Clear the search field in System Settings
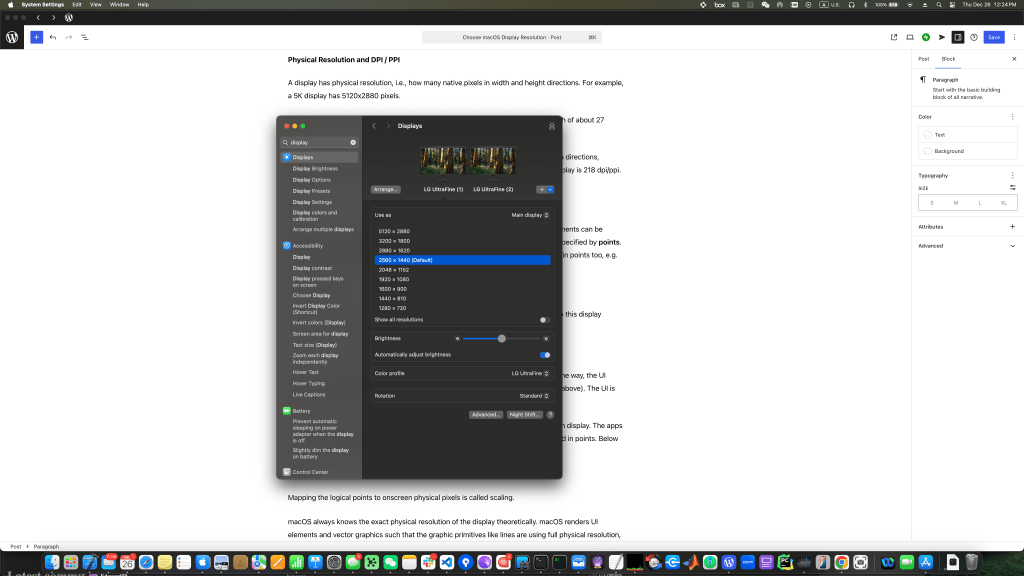 pos(353,142)
